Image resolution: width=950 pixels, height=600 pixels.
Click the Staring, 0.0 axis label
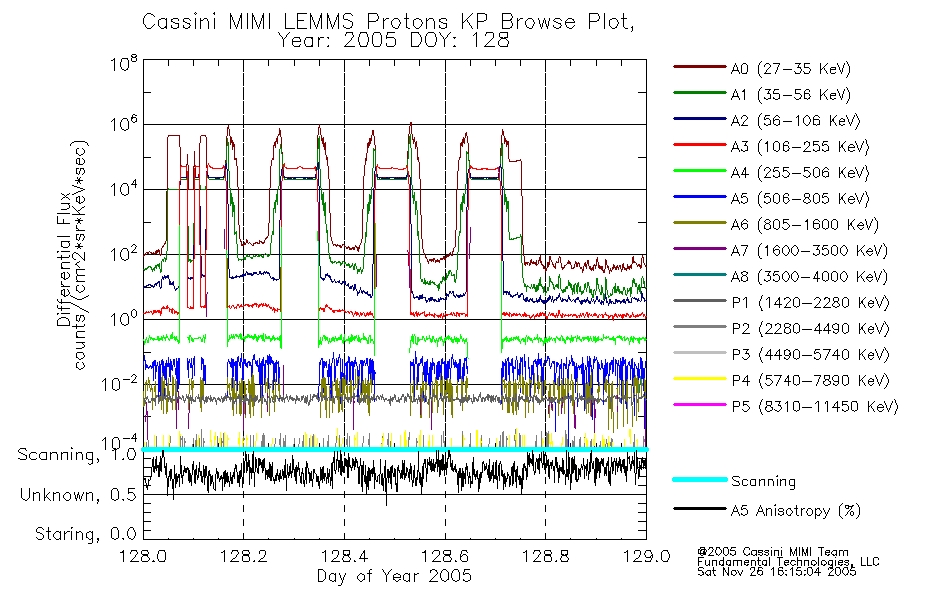(x=85, y=534)
